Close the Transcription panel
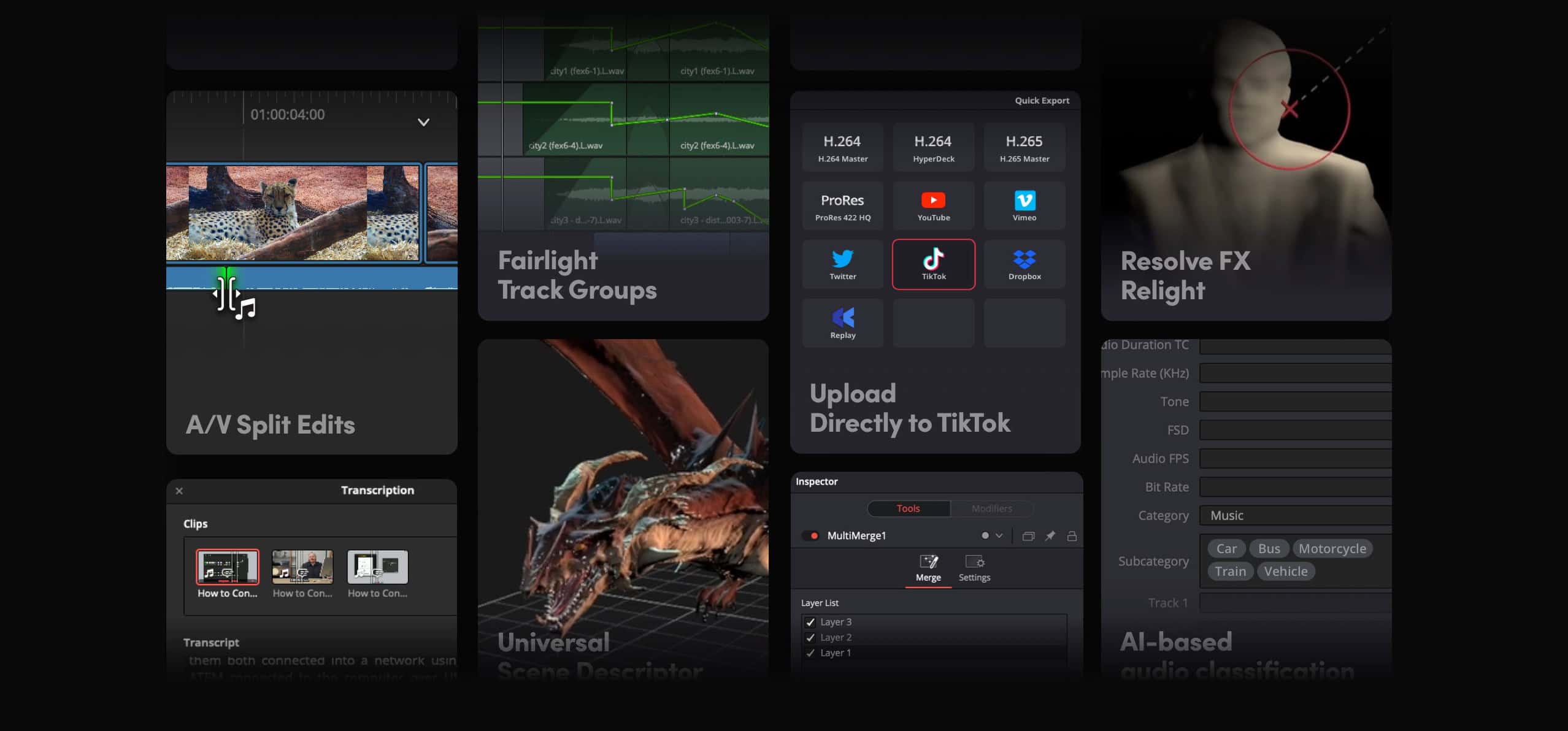 click(179, 491)
